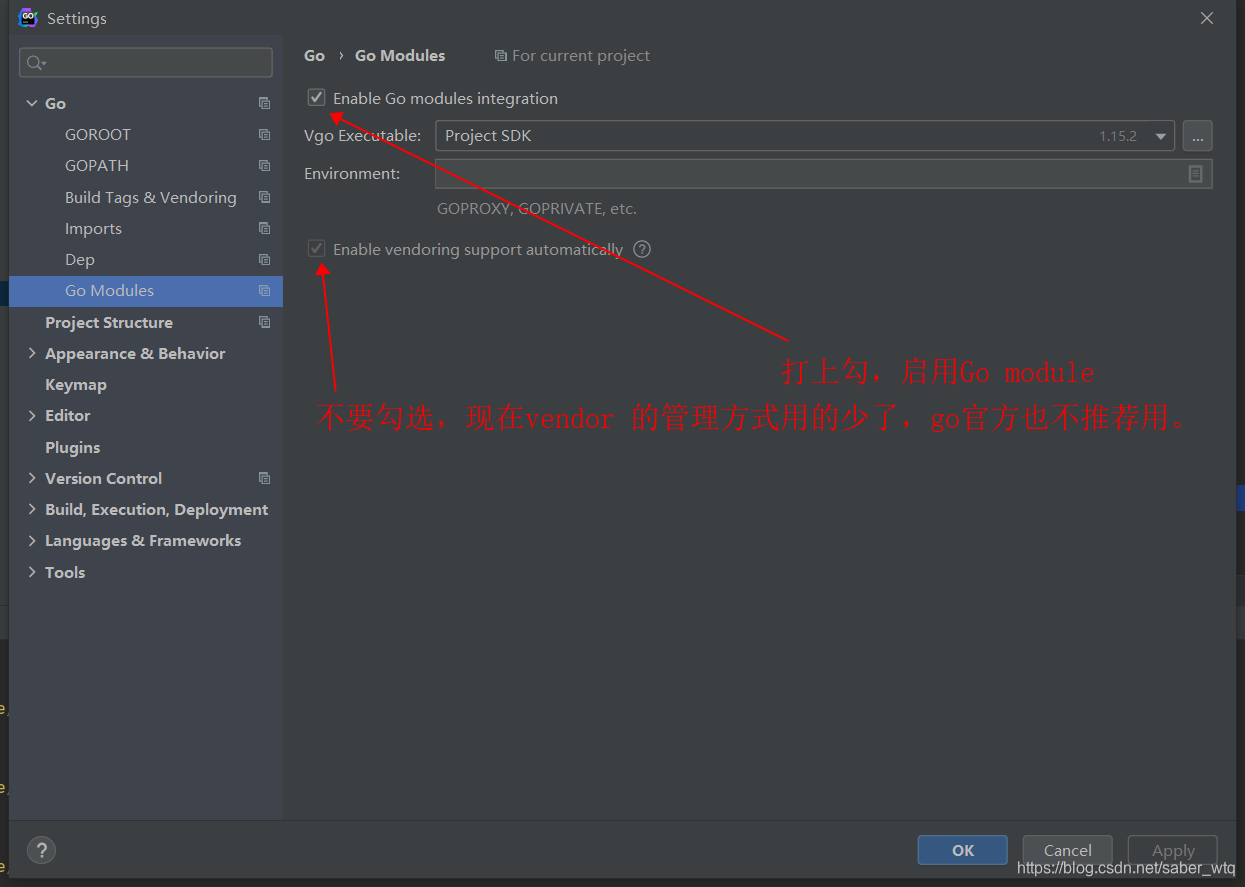The width and height of the screenshot is (1245, 887).
Task: Click the GoLand logo in the title bar
Action: [x=28, y=18]
